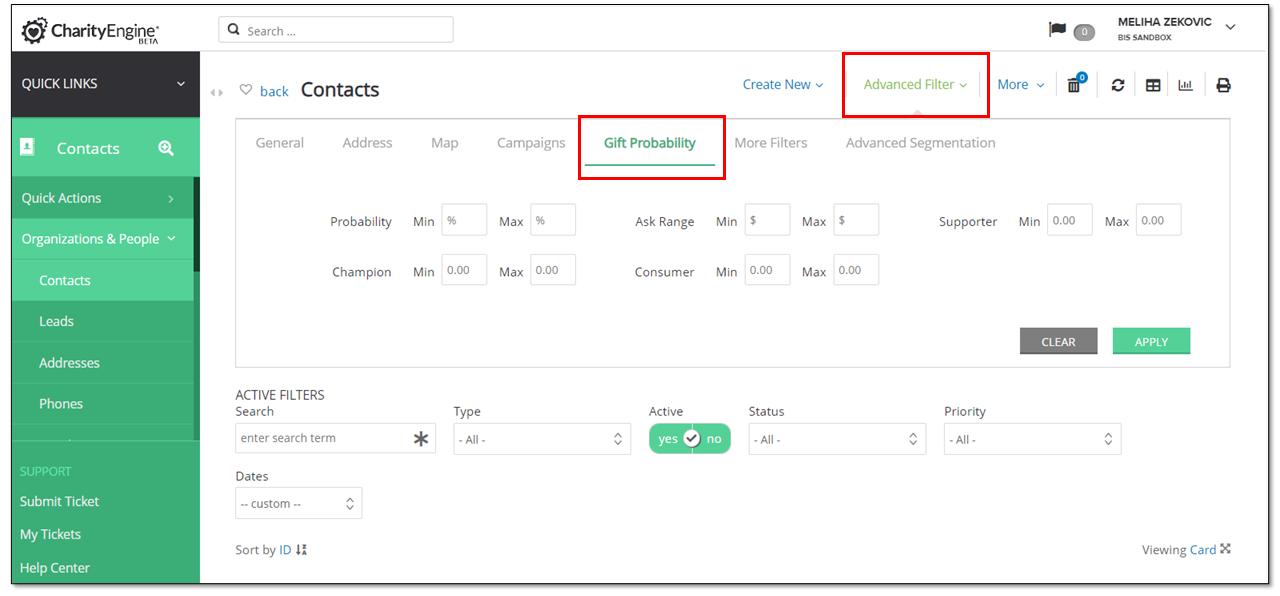Open Submit Ticket in Support sidebar
The image size is (1280, 596).
60,501
